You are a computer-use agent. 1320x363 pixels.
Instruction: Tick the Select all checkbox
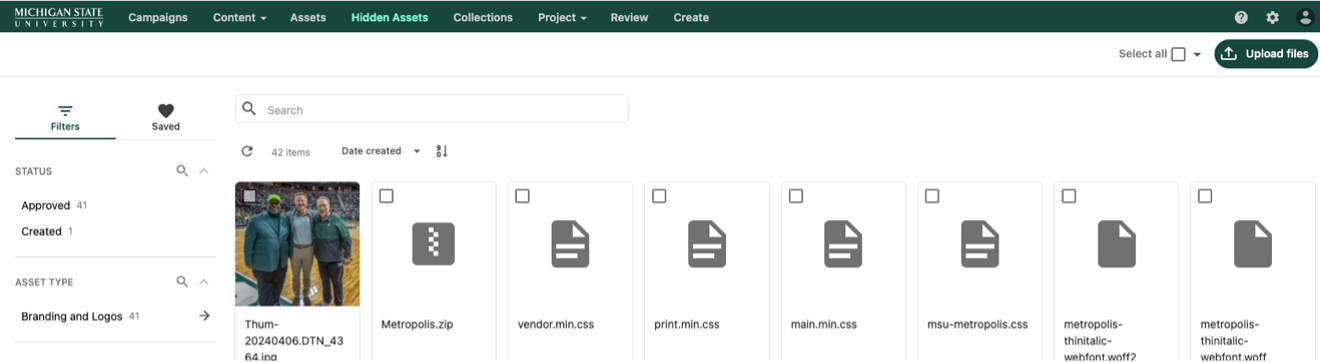1178,54
